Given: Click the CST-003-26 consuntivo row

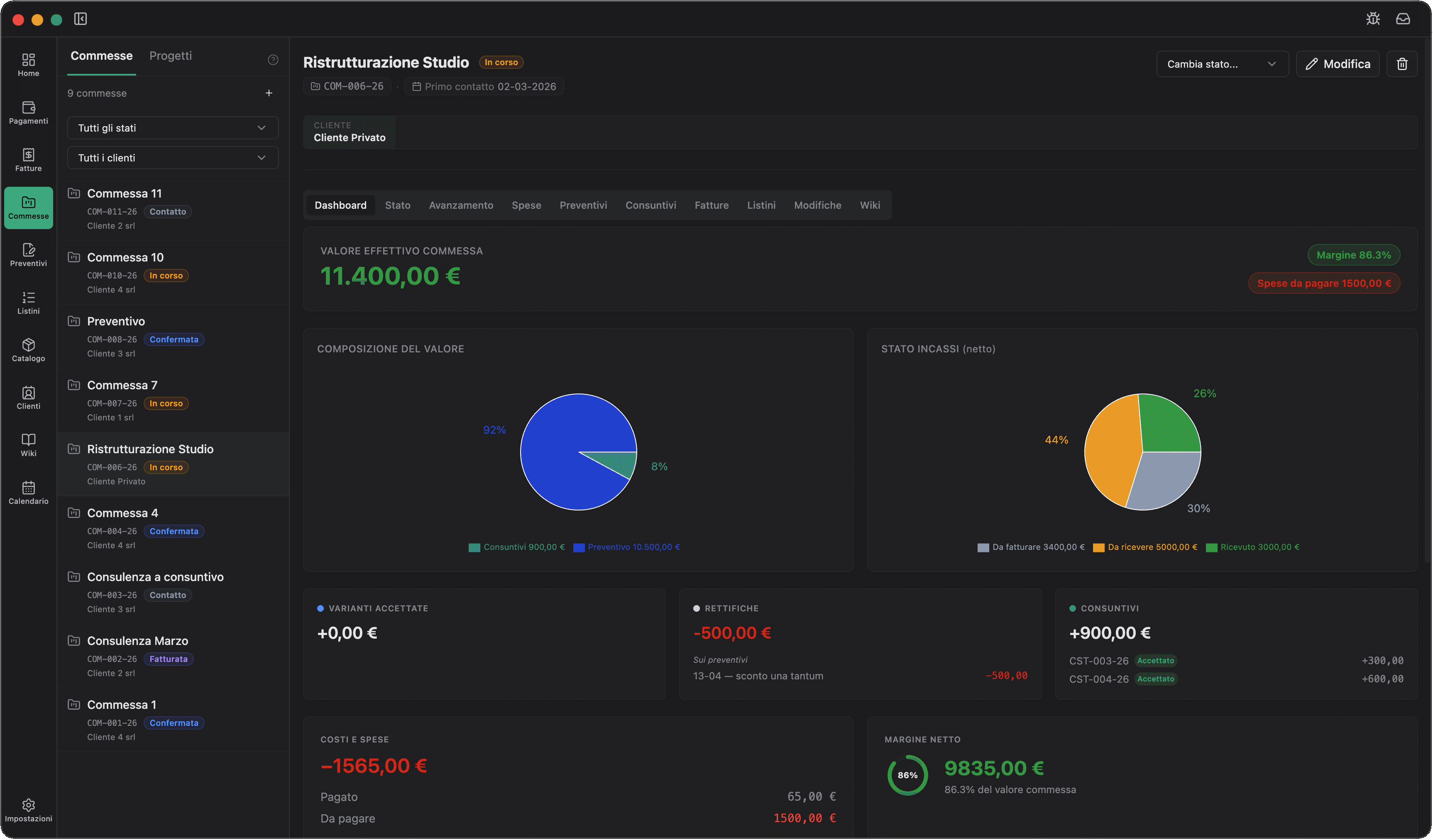Looking at the screenshot, I should pos(1236,661).
